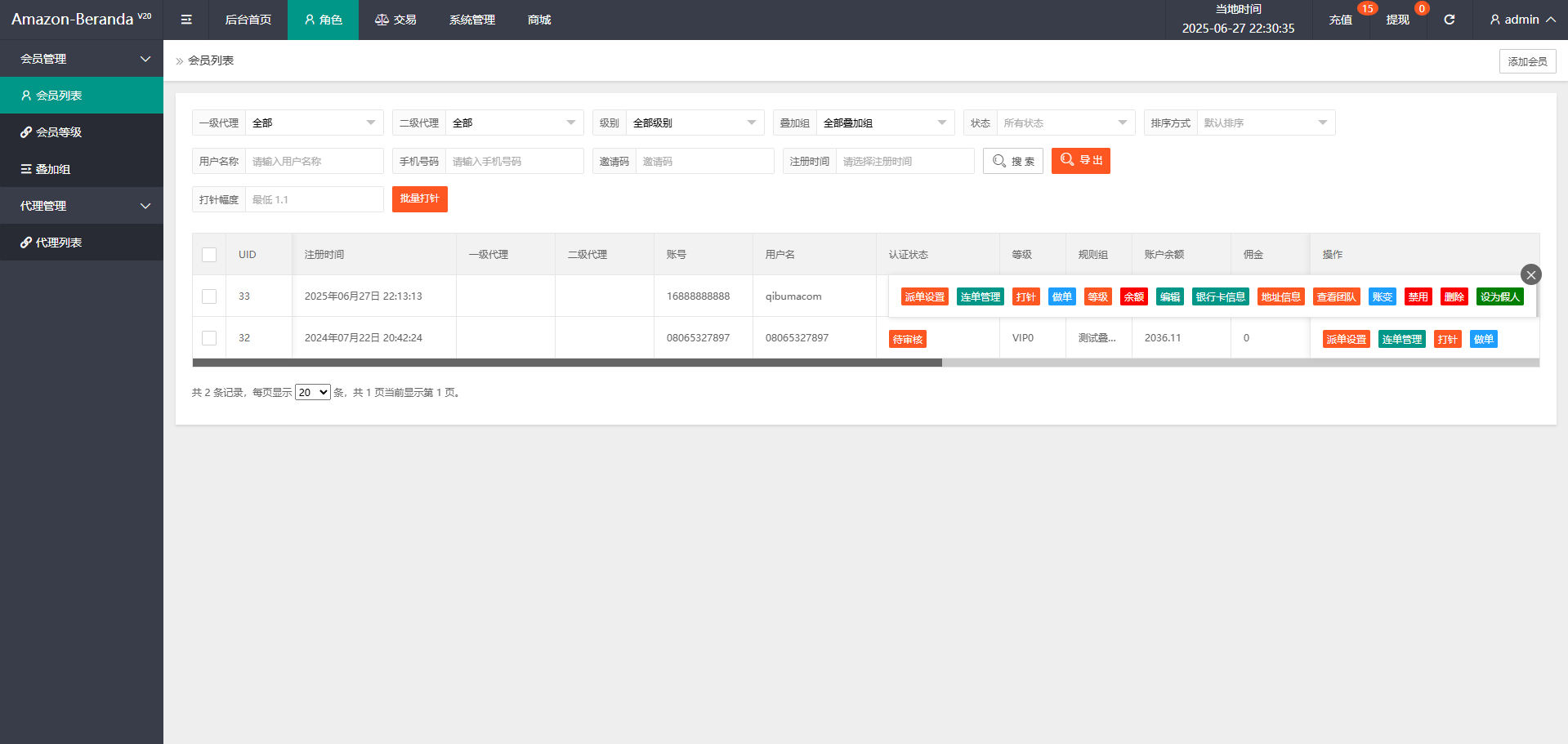Click the 提现 withdrawal notification item
This screenshot has height=744, width=1568.
coord(1397,20)
